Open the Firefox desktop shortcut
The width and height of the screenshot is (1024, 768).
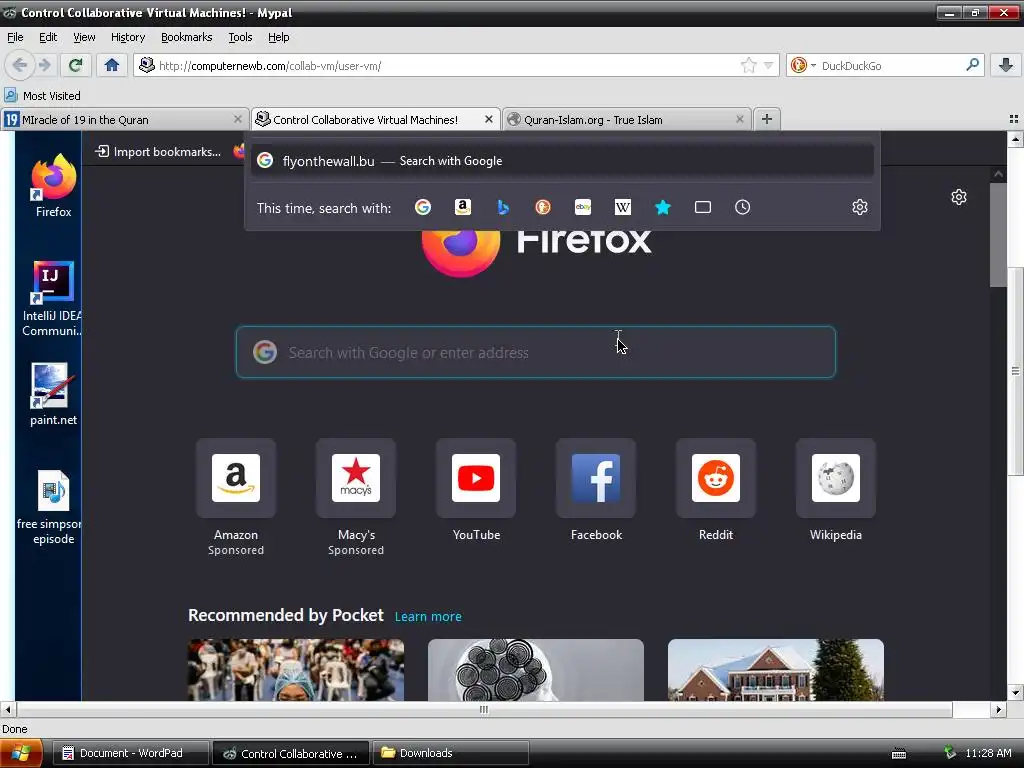[54, 186]
